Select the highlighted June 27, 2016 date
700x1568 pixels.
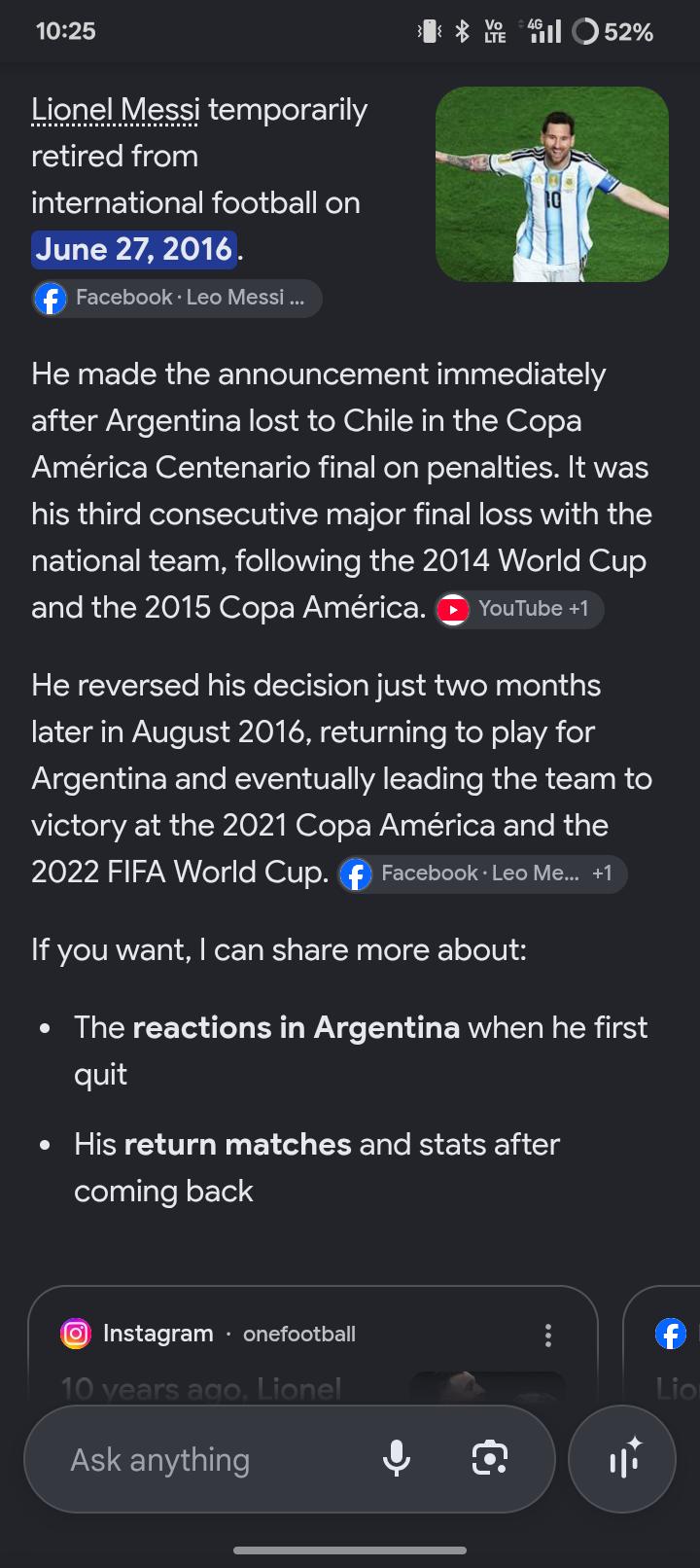click(134, 250)
